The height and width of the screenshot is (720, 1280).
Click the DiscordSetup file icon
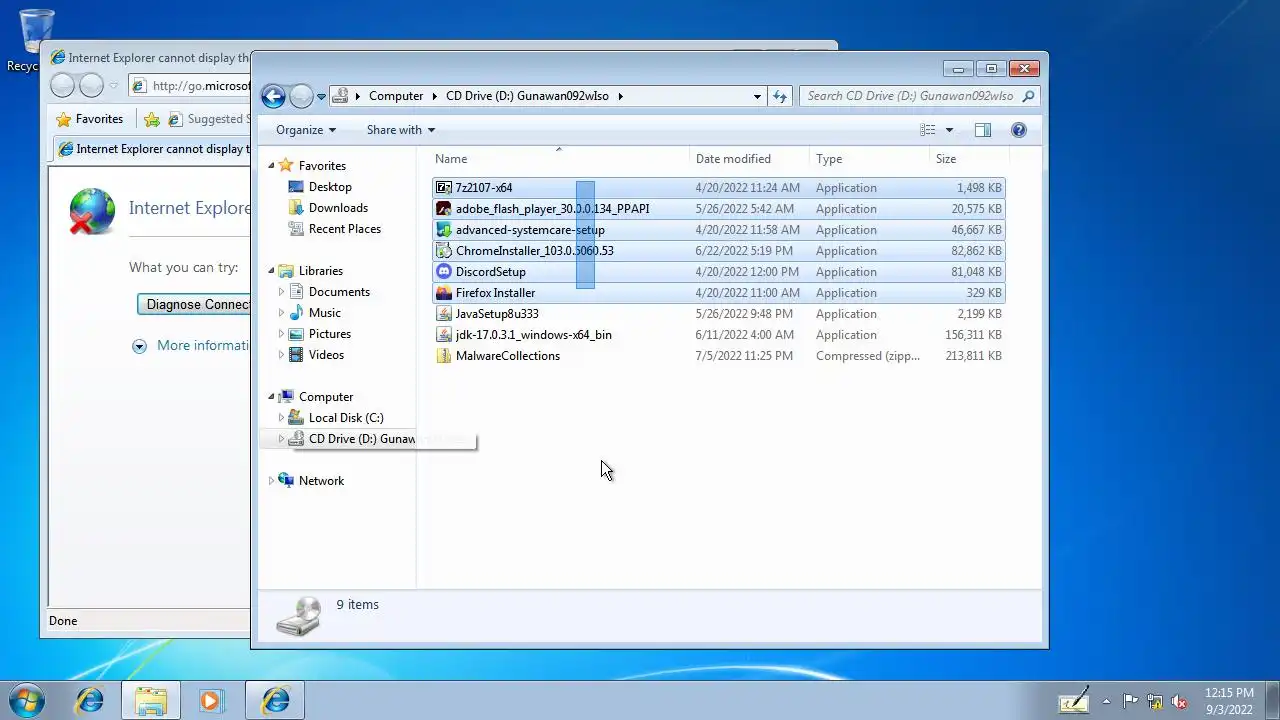point(444,272)
